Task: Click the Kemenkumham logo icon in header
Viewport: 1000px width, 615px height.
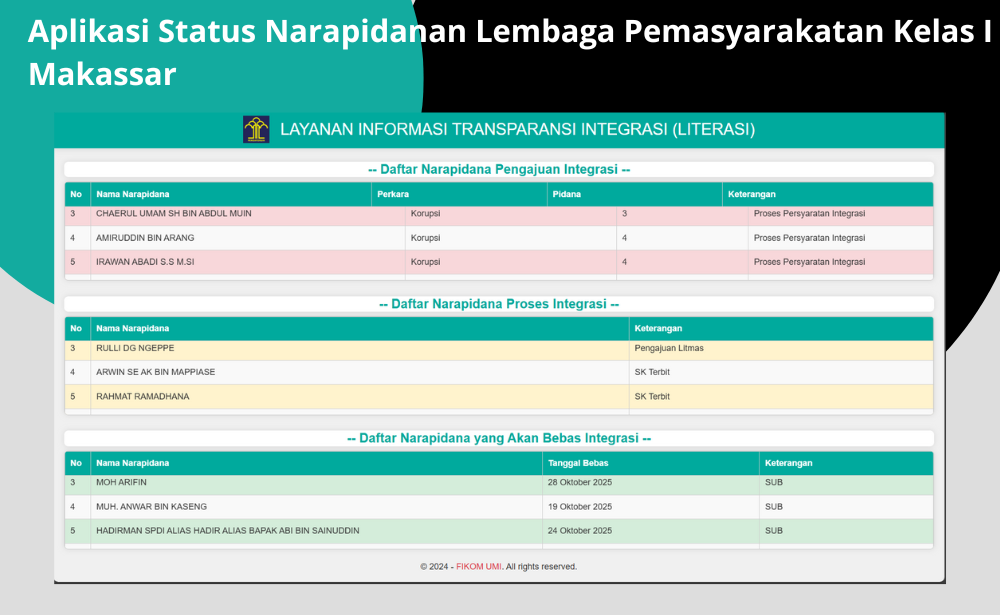Action: click(x=256, y=130)
